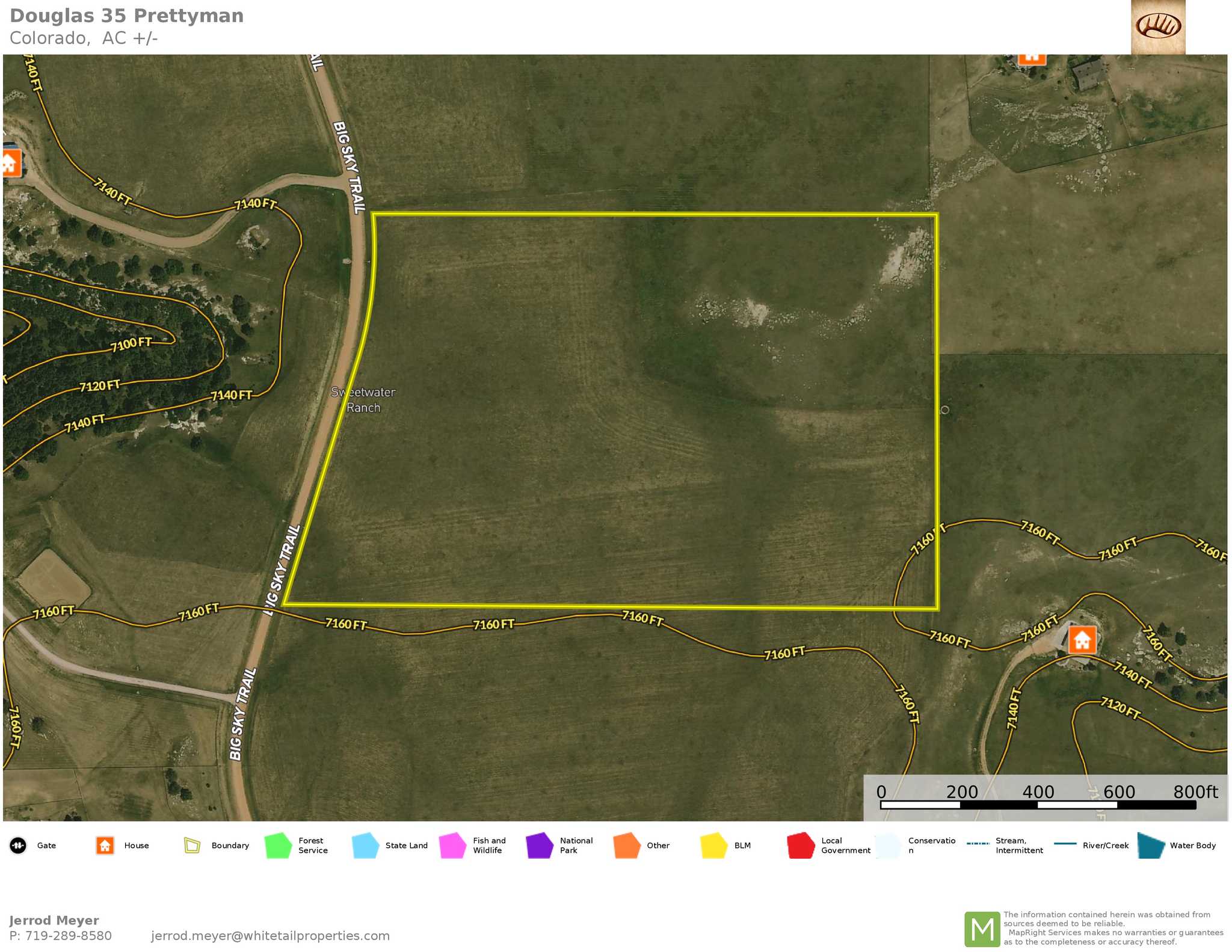Click the map distance scale bar

coord(1038,805)
